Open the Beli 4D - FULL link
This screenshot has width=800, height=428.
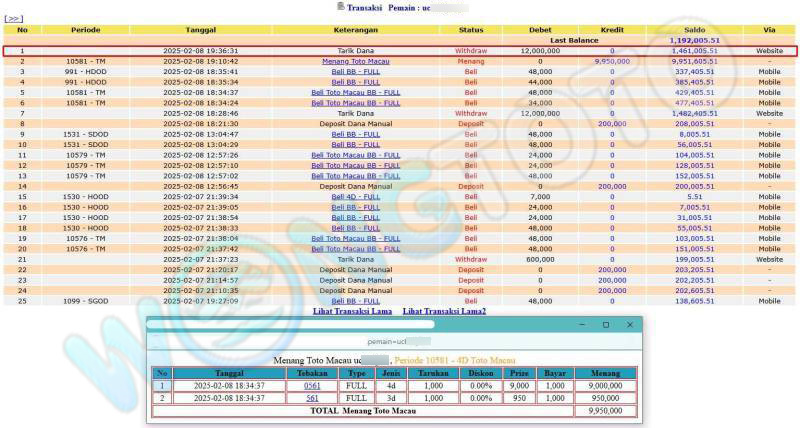(355, 197)
